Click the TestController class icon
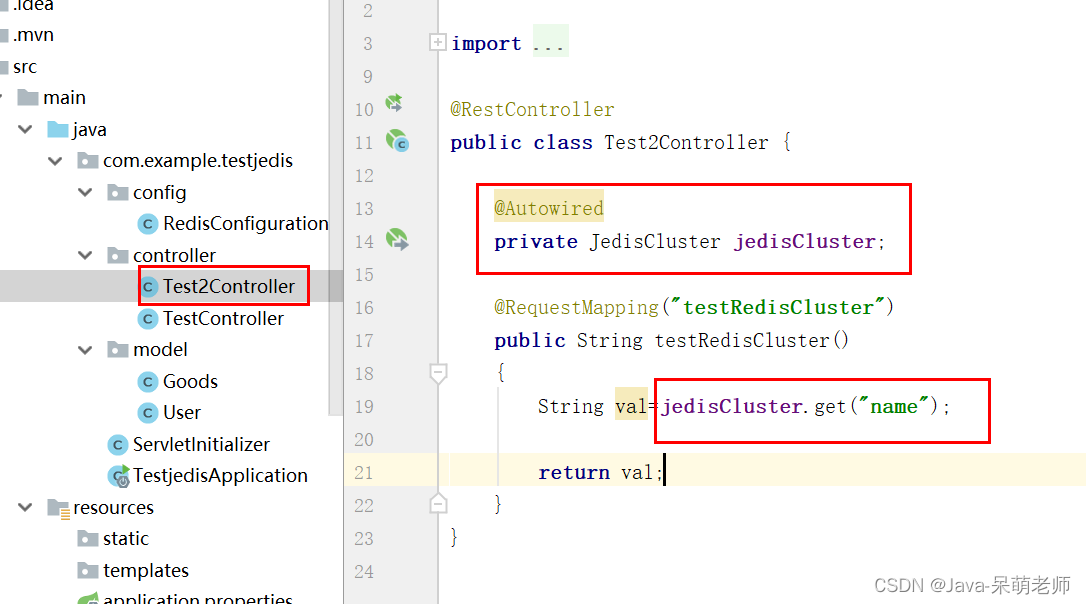Screen dimensions: 1086x604 (147, 319)
